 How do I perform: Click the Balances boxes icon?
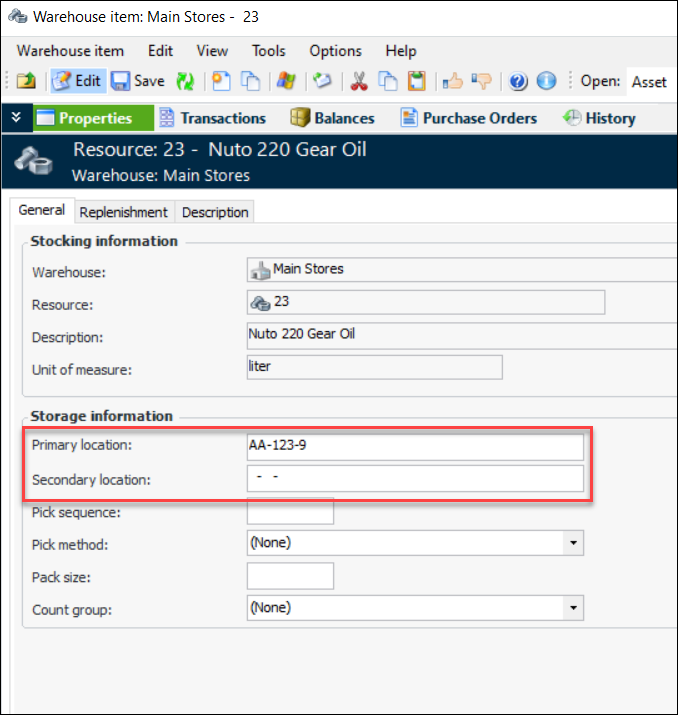[x=300, y=118]
